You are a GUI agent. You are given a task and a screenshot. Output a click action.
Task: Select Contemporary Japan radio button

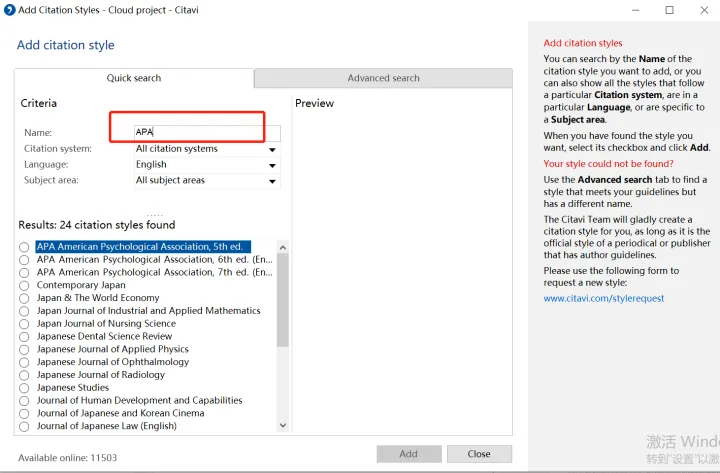[x=24, y=286]
